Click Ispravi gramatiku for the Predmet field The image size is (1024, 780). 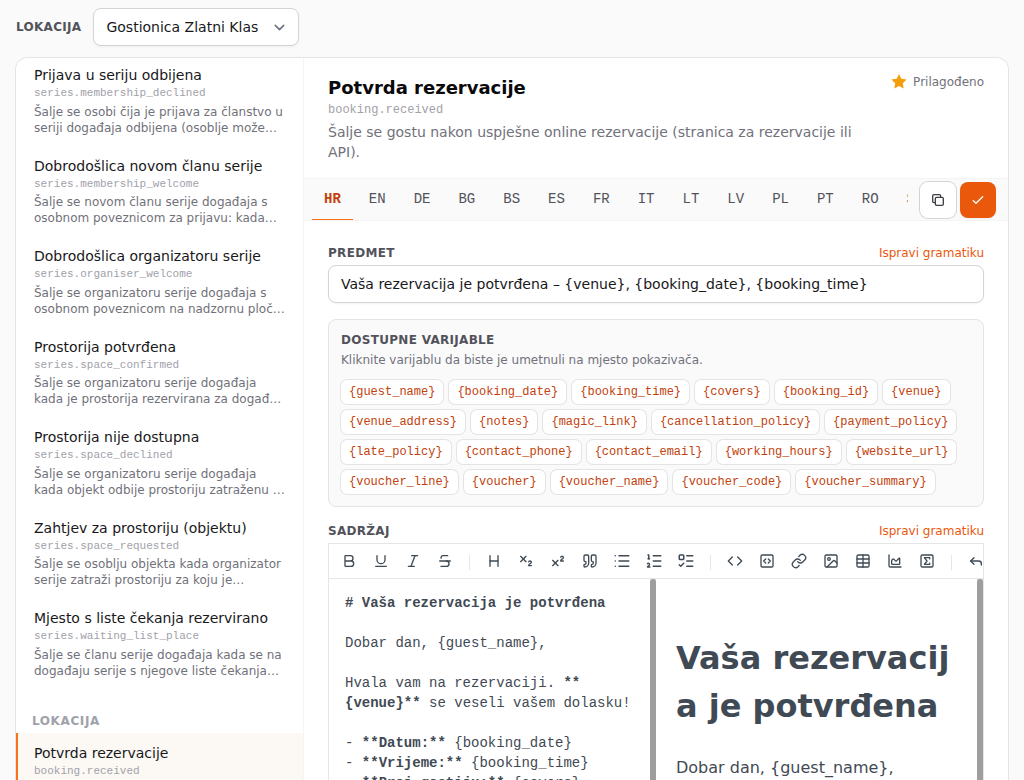[931, 253]
